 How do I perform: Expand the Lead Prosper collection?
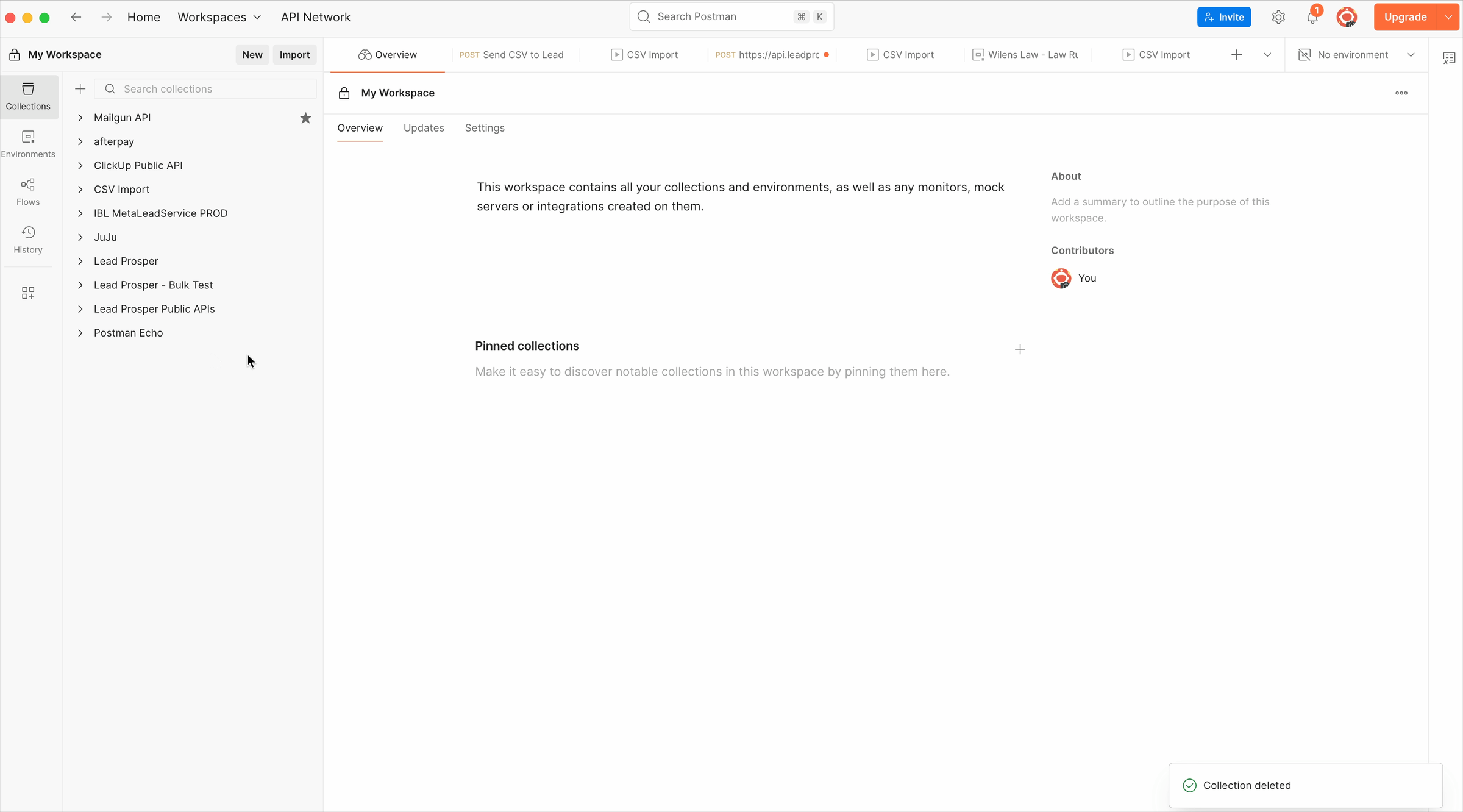[80, 261]
